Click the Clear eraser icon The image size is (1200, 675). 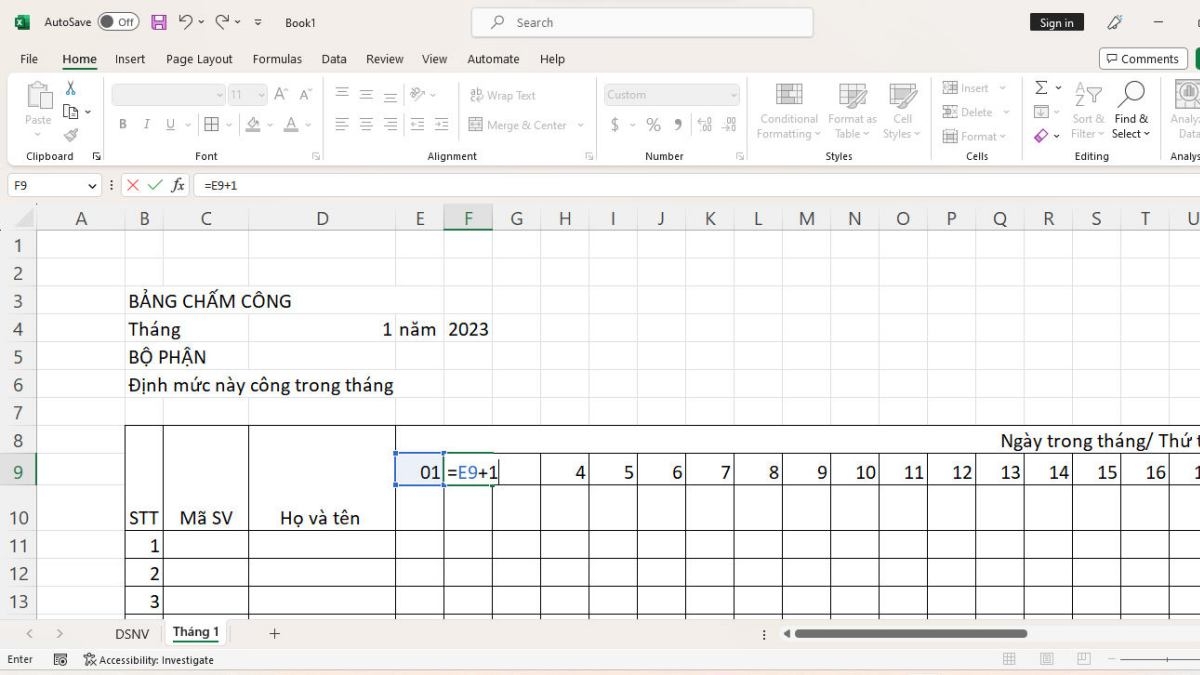click(x=1041, y=136)
